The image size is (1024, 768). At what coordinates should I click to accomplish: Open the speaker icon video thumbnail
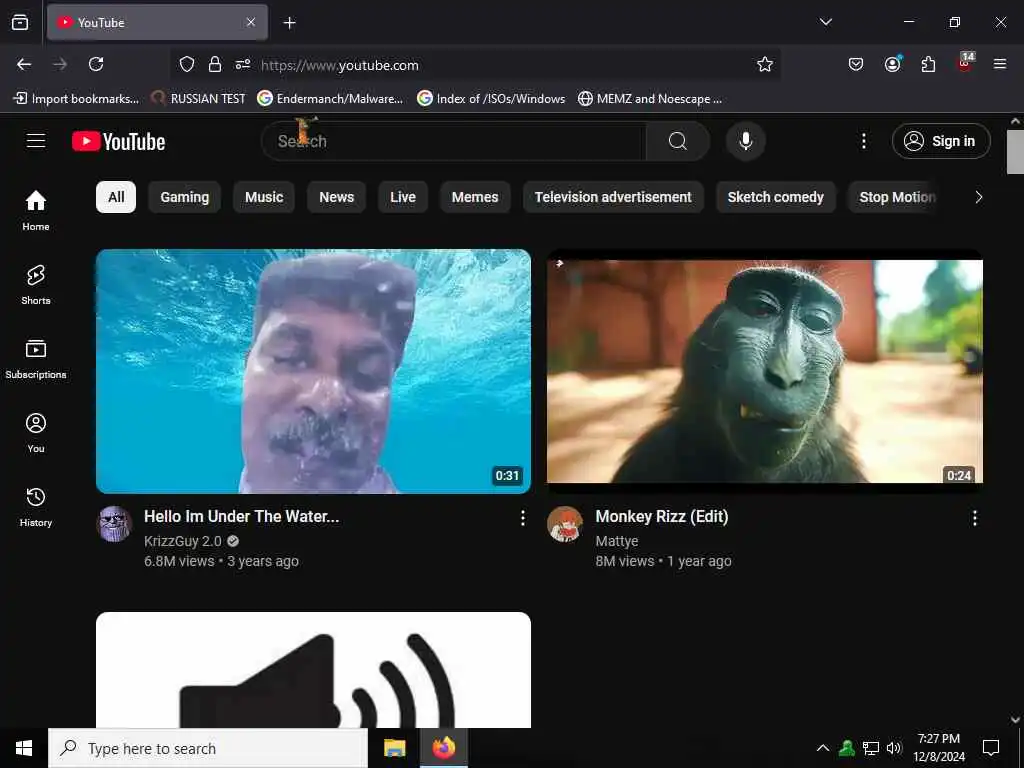[313, 669]
